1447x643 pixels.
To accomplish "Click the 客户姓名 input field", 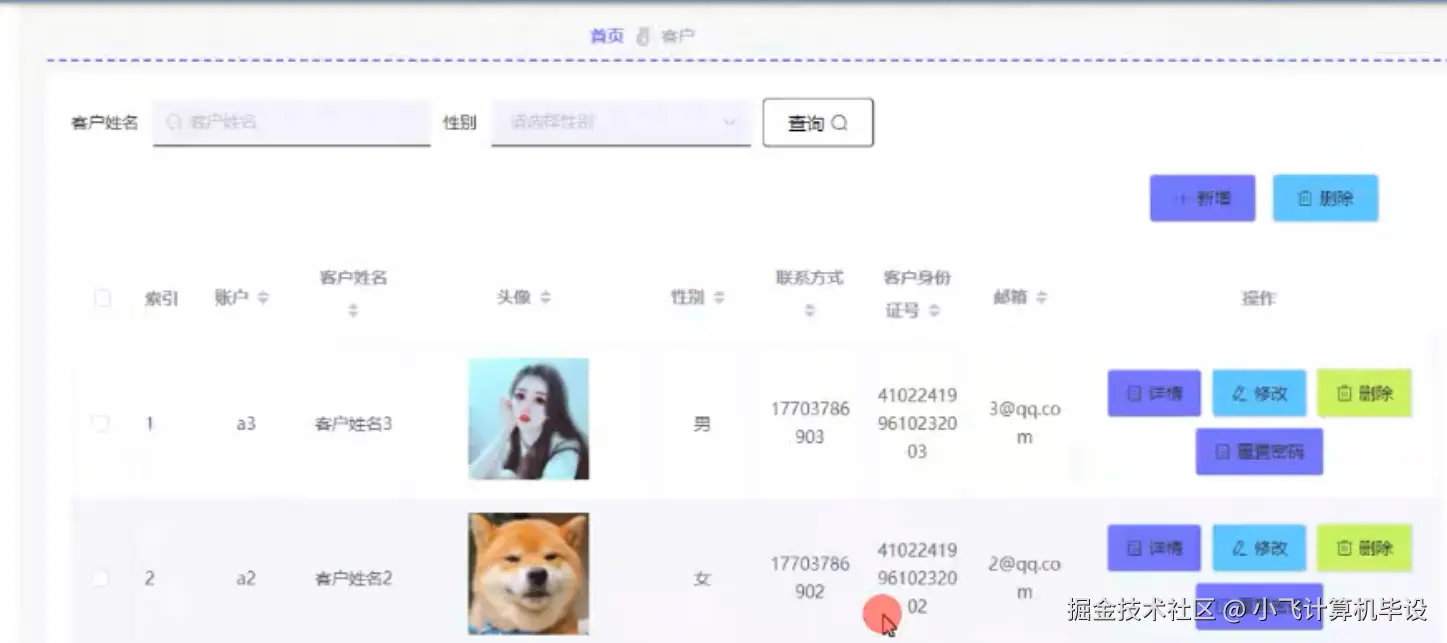I will 290,121.
